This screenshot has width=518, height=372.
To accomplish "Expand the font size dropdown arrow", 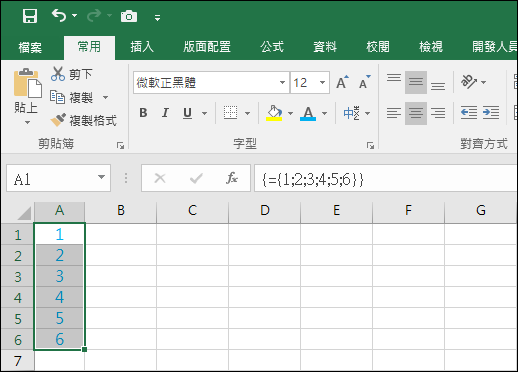I will coord(322,82).
